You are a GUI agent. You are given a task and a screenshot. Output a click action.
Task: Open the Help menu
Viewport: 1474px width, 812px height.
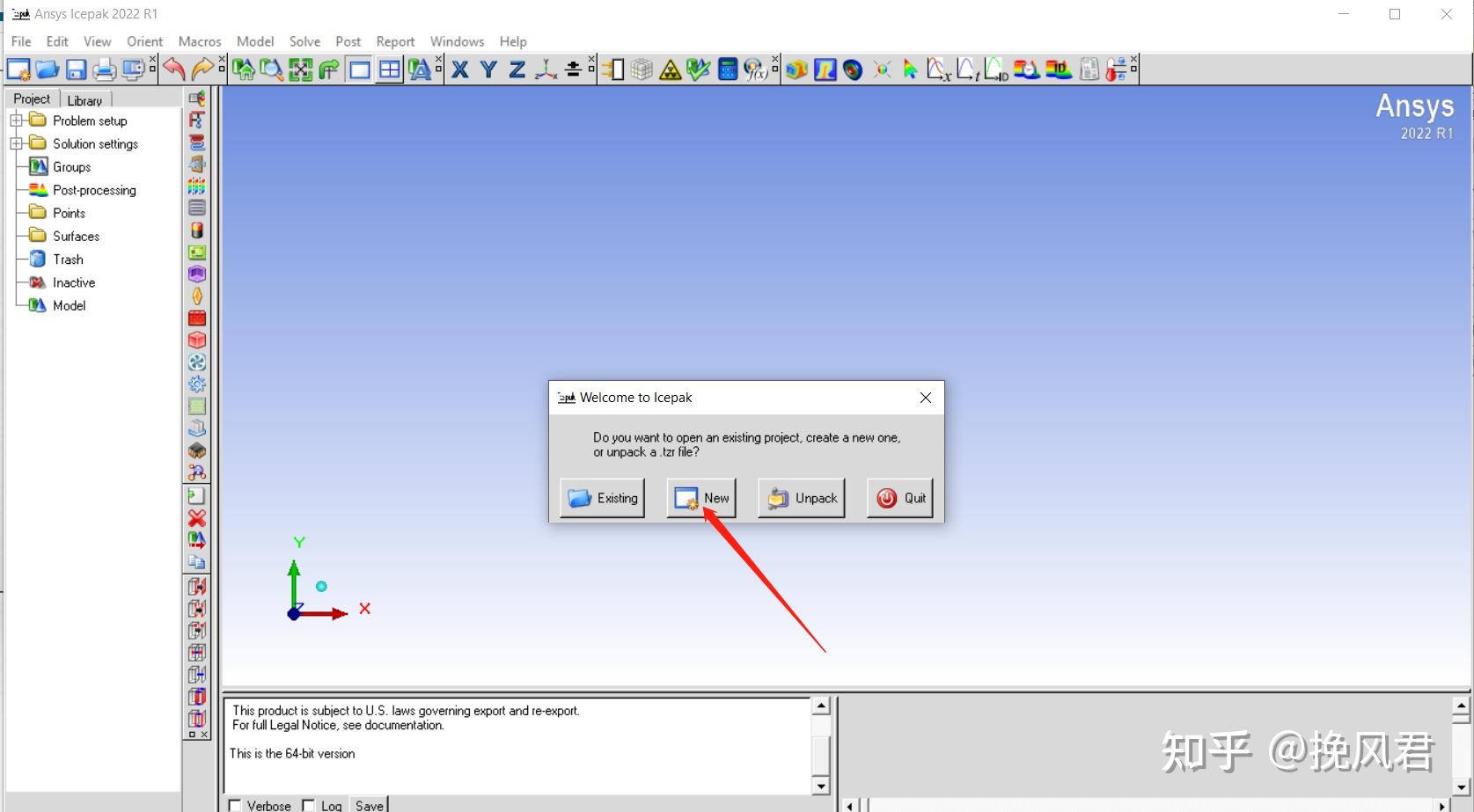(513, 41)
